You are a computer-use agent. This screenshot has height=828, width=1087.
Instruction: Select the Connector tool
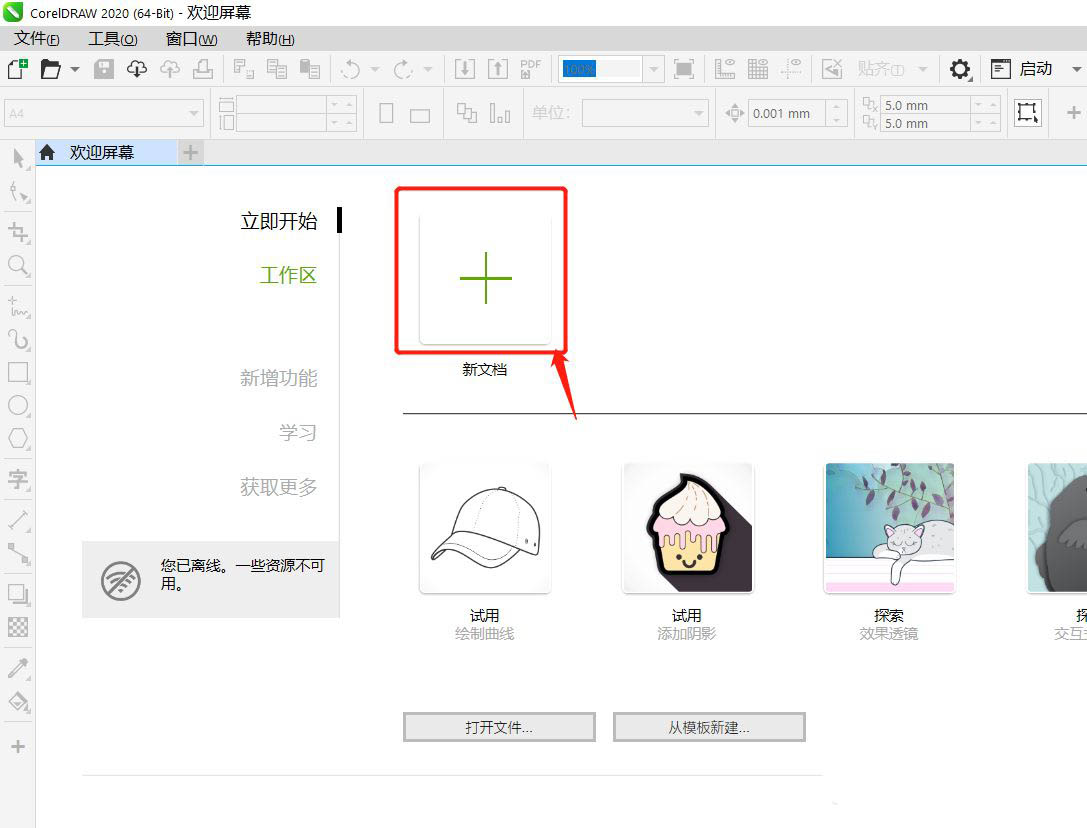18,554
